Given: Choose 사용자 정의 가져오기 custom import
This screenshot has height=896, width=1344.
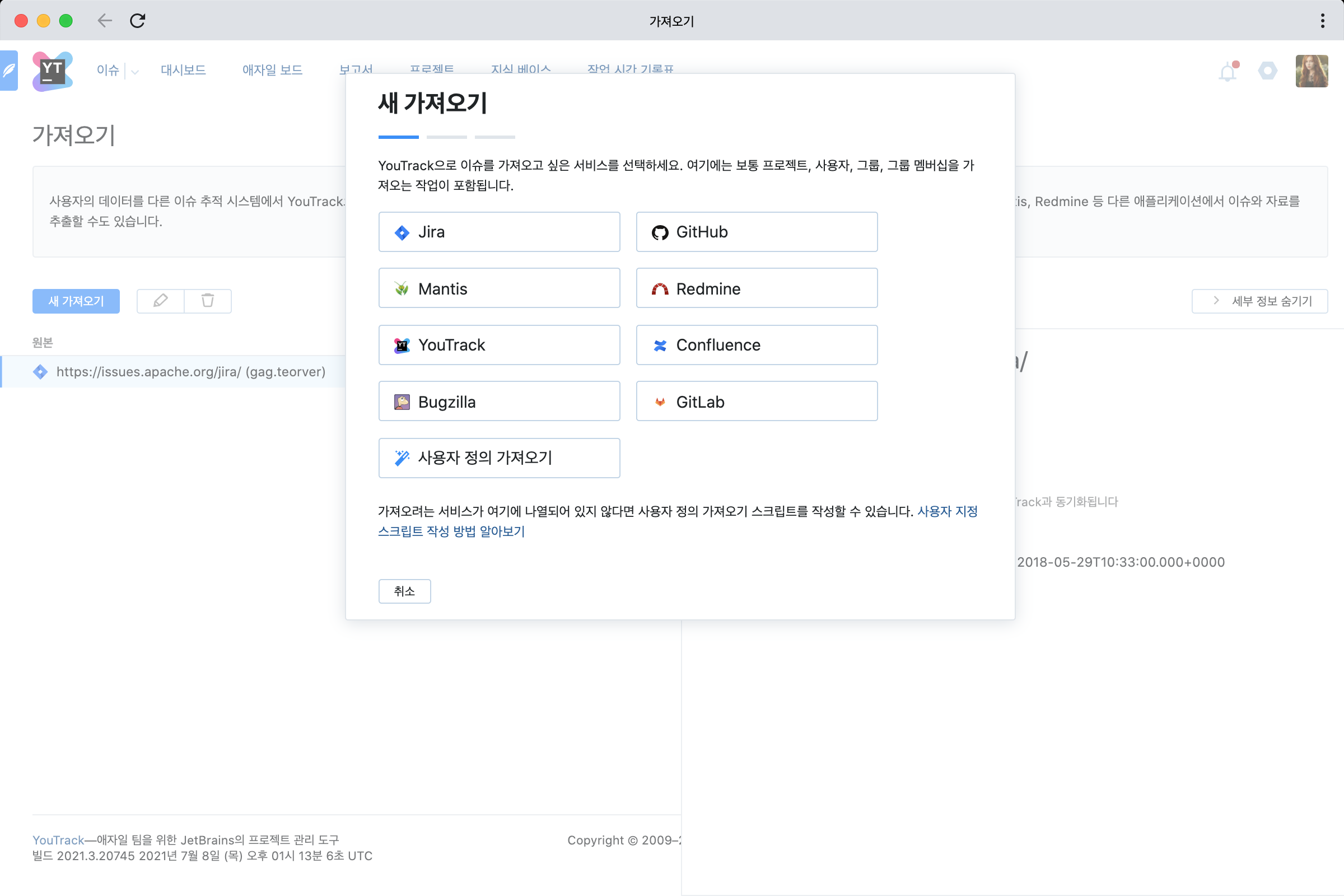Looking at the screenshot, I should click(x=499, y=458).
